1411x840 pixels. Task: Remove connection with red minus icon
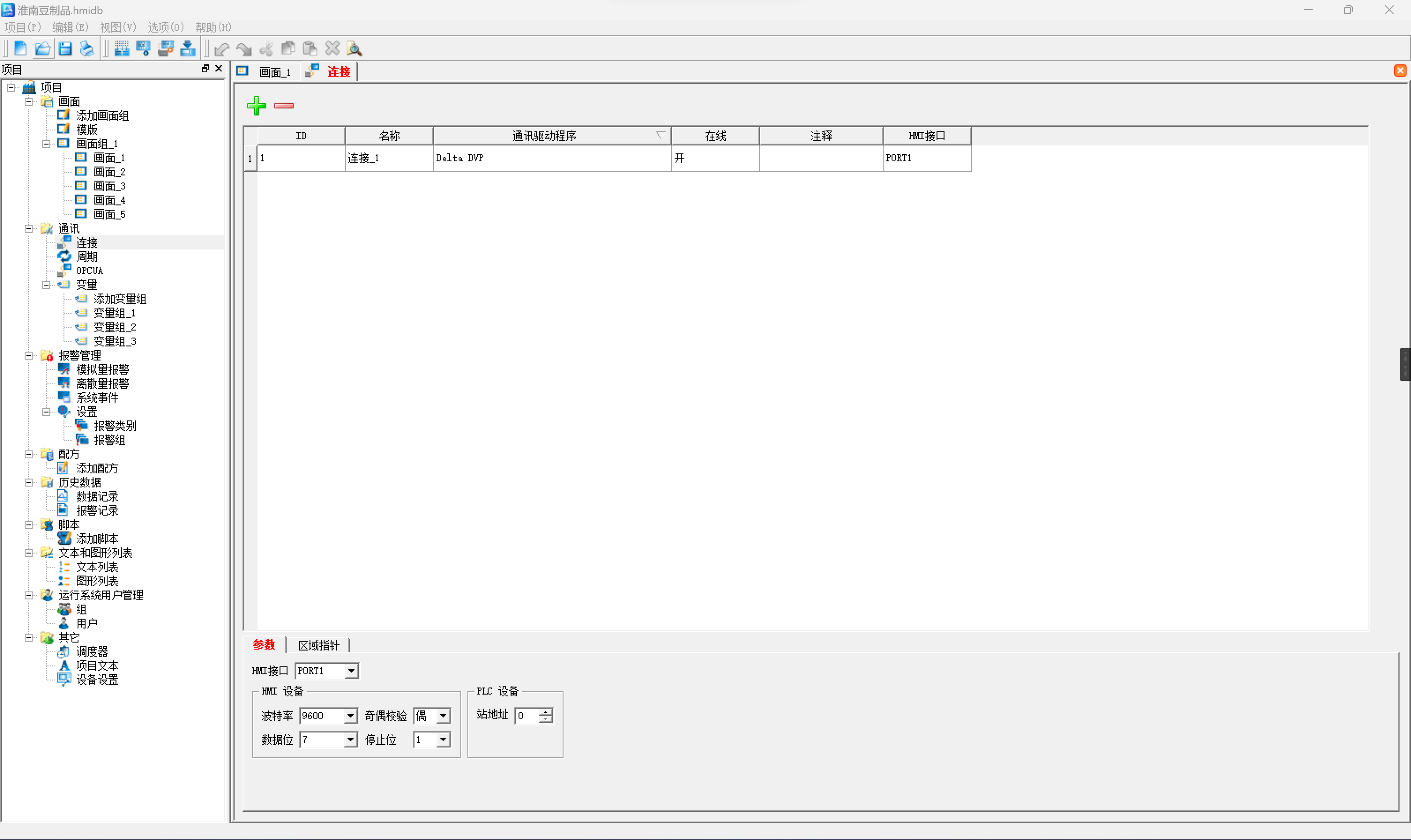point(284,105)
